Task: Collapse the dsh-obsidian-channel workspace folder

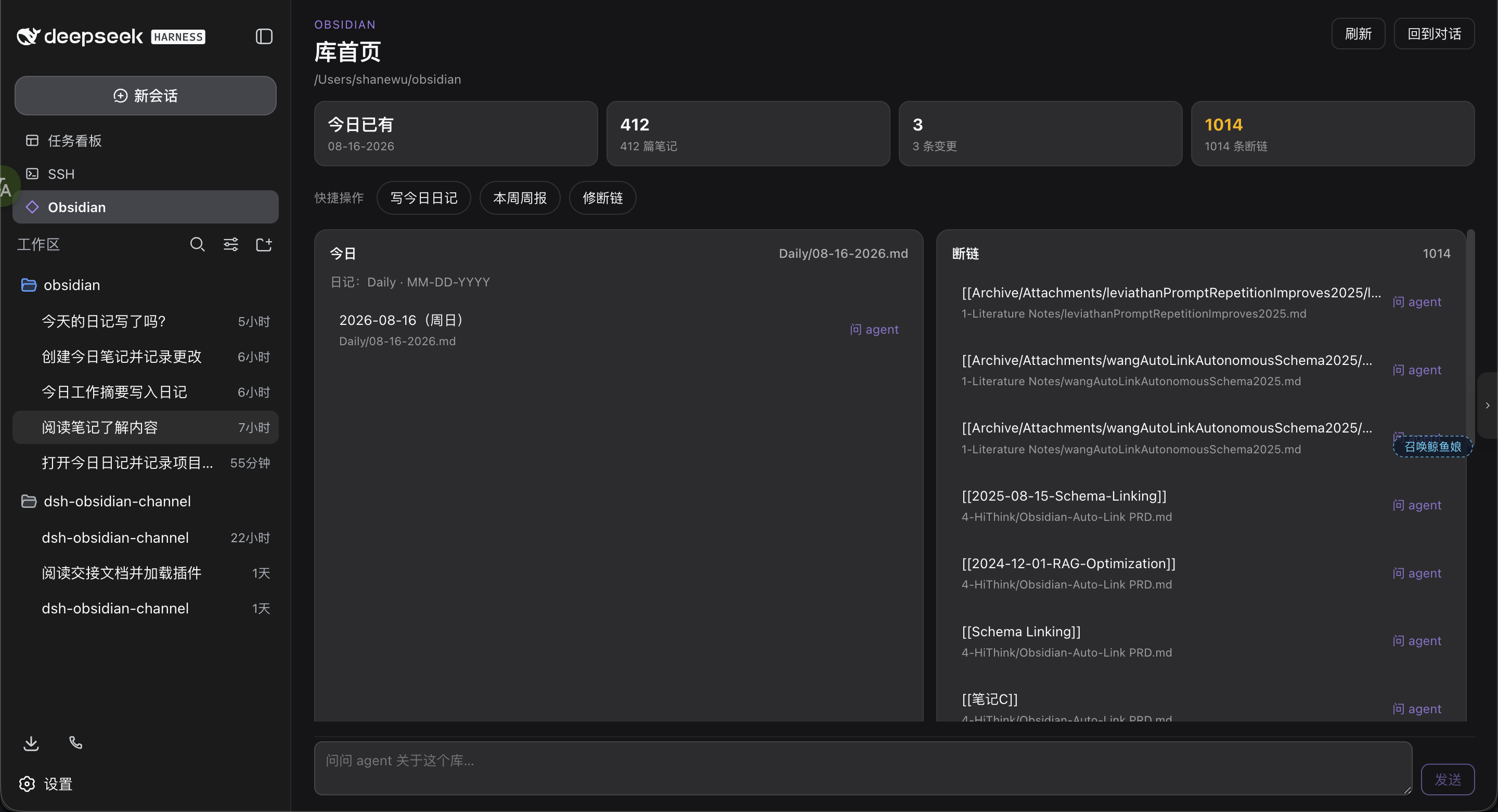Action: click(29, 501)
